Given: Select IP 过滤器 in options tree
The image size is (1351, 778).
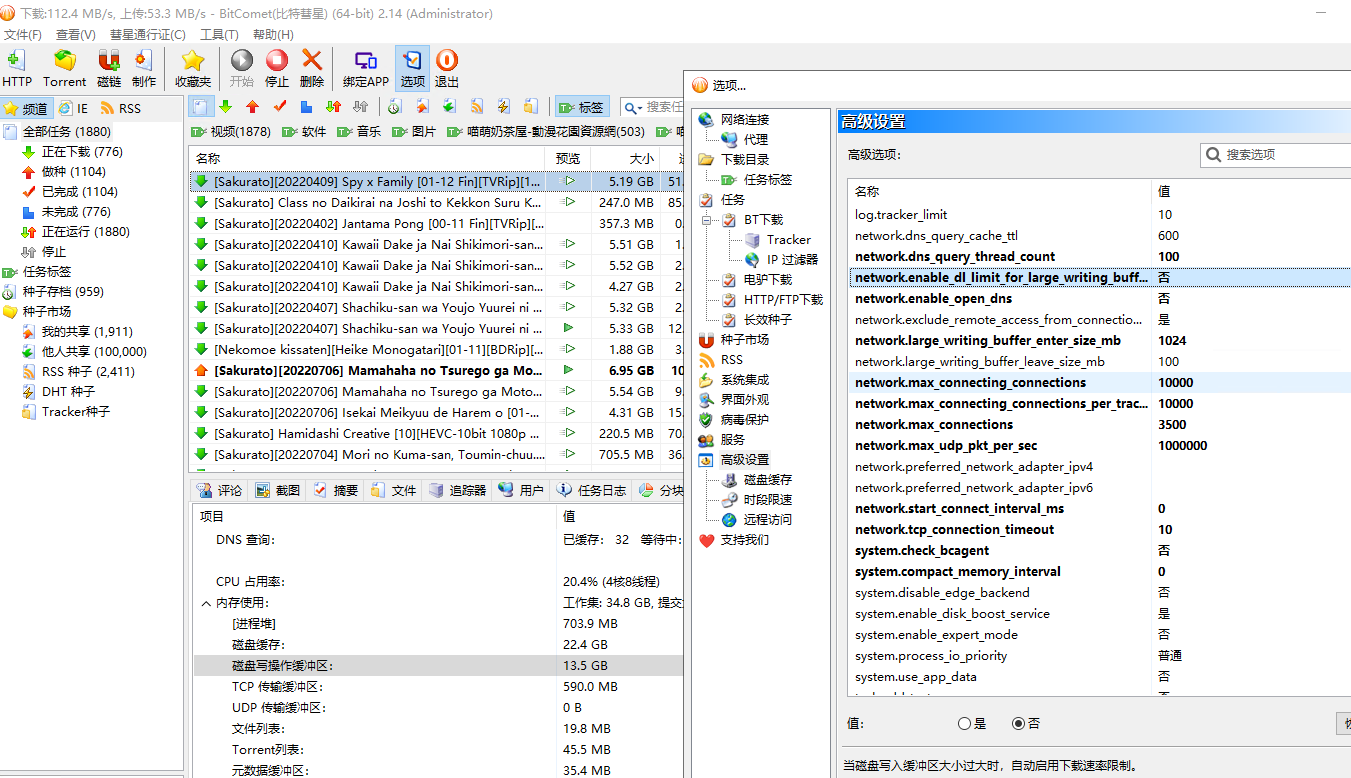Looking at the screenshot, I should 792,259.
